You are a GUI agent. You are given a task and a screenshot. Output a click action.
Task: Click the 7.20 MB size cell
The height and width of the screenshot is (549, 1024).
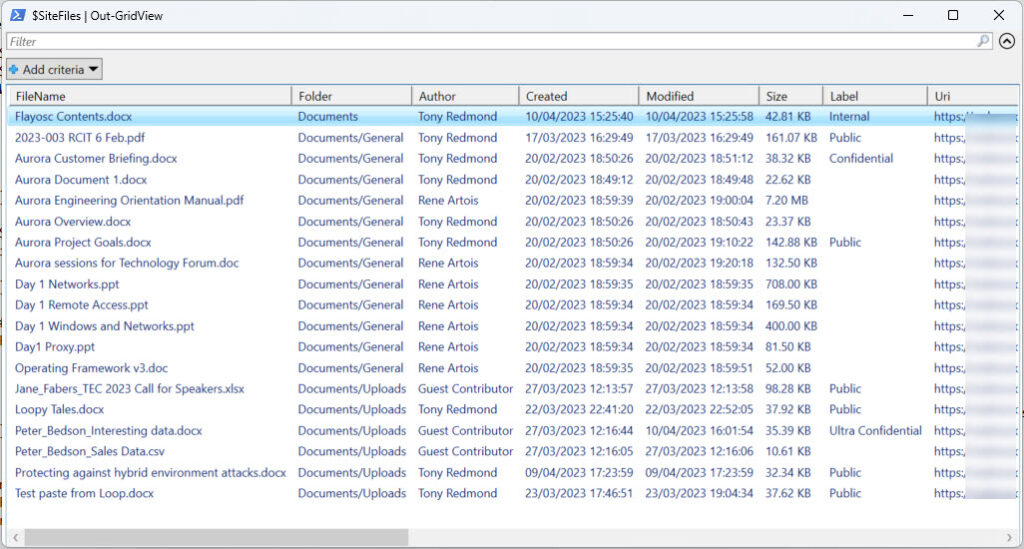point(786,200)
